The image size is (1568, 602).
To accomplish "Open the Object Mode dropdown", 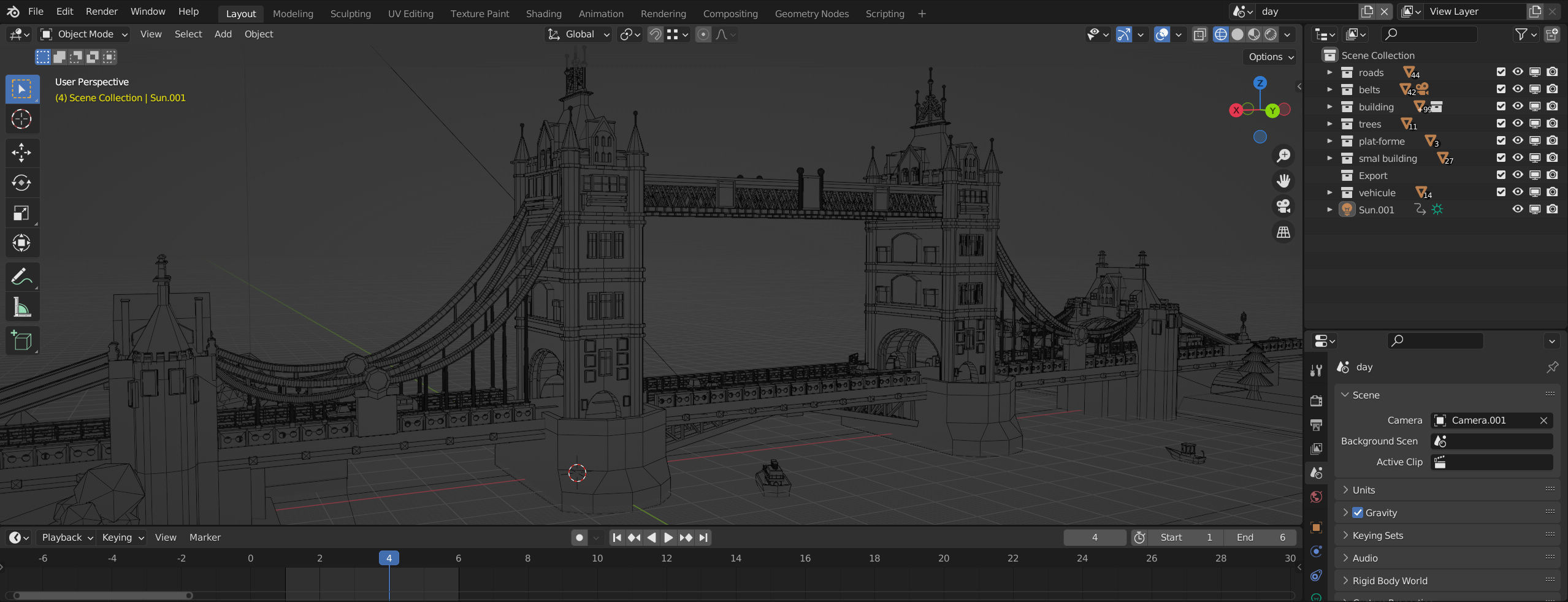I will click(x=83, y=34).
